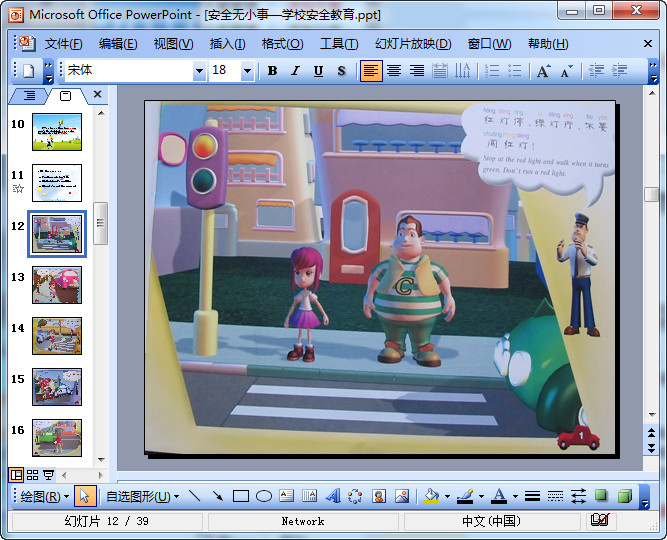Toggle Italic formatting
The image size is (667, 540).
coord(295,71)
